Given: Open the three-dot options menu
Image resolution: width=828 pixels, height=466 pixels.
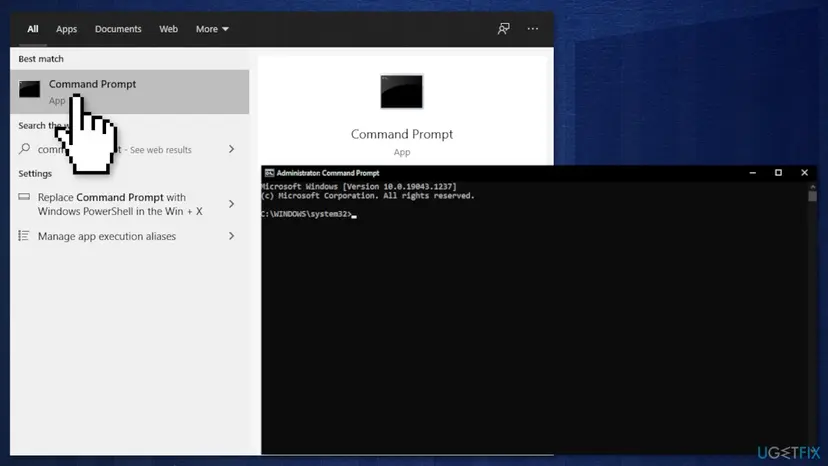Looking at the screenshot, I should (533, 29).
